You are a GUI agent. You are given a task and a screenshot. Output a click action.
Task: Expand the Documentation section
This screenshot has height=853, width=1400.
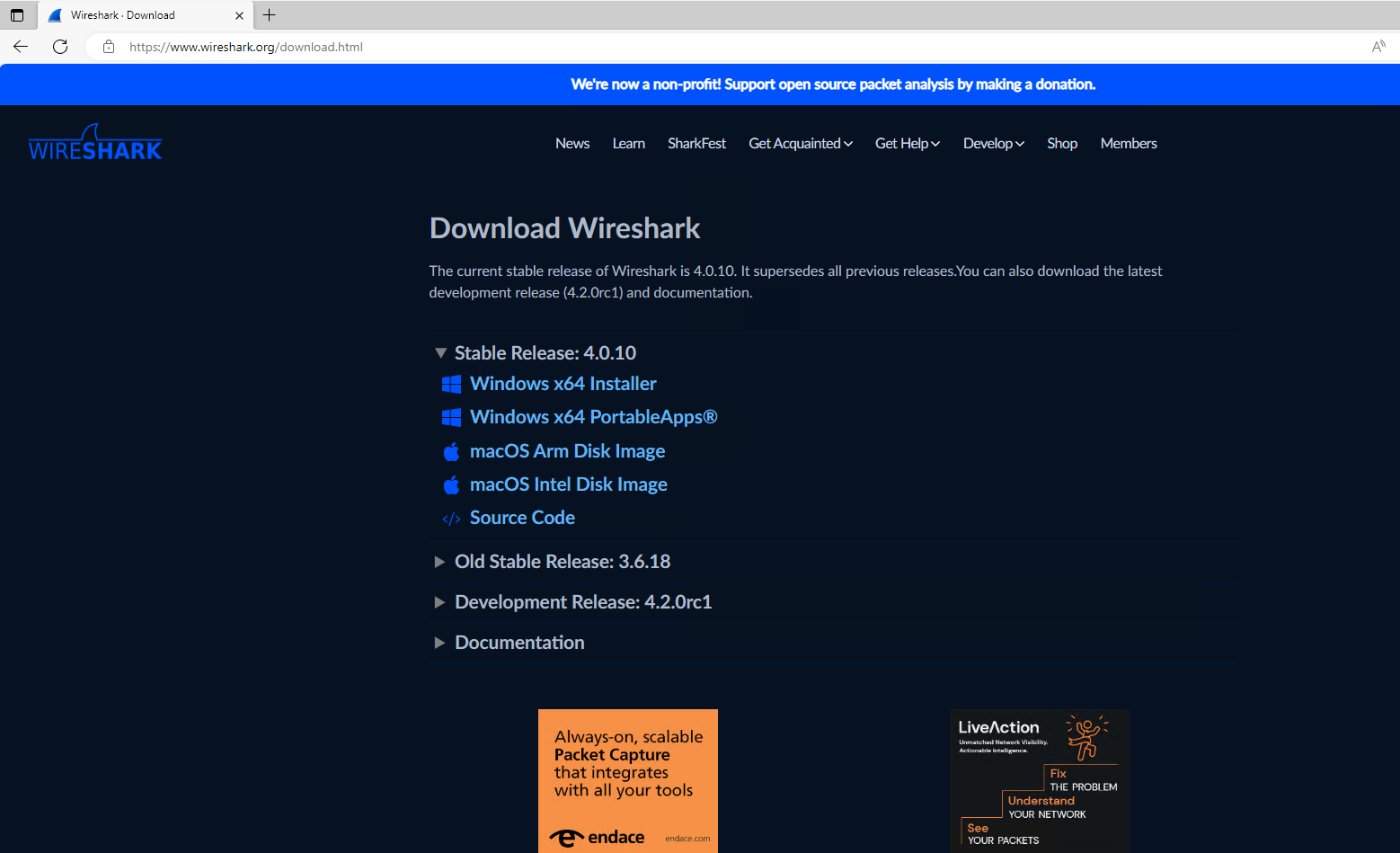tap(519, 642)
